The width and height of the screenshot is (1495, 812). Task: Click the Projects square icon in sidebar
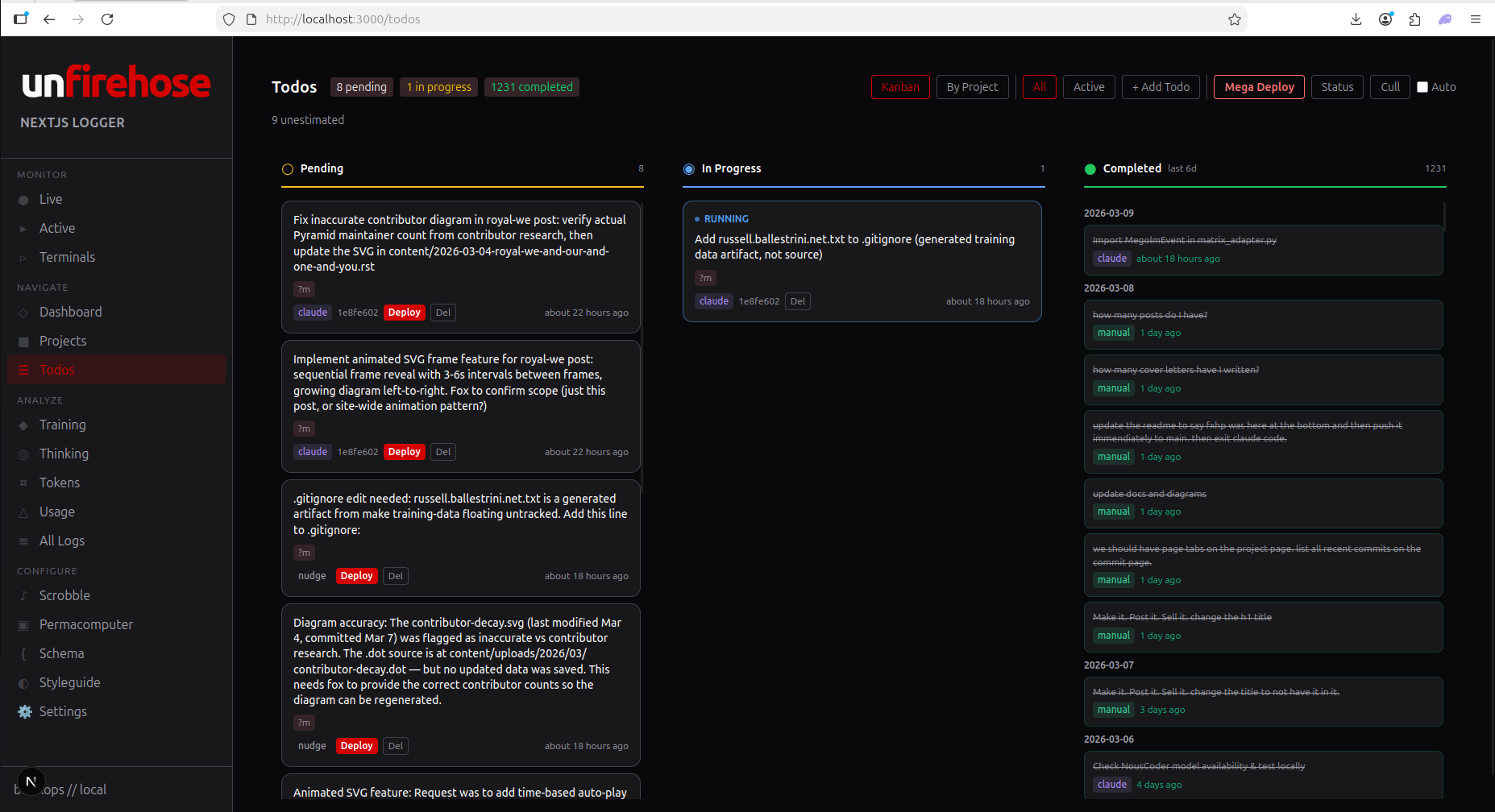pos(23,342)
